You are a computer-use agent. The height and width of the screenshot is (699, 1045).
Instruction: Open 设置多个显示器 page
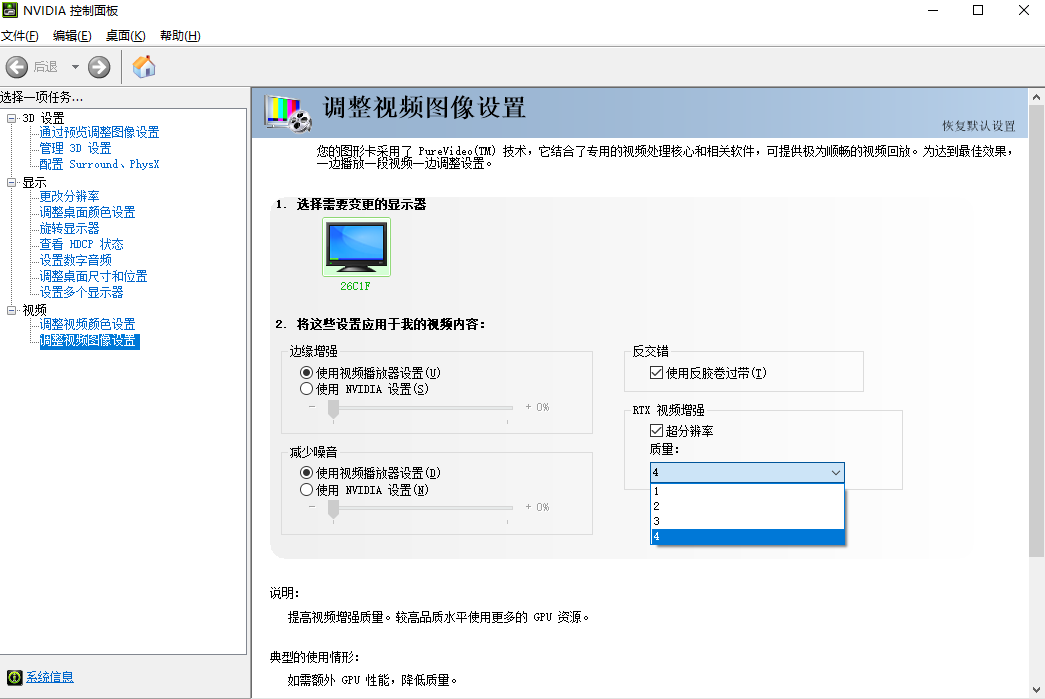pyautogui.click(x=81, y=293)
